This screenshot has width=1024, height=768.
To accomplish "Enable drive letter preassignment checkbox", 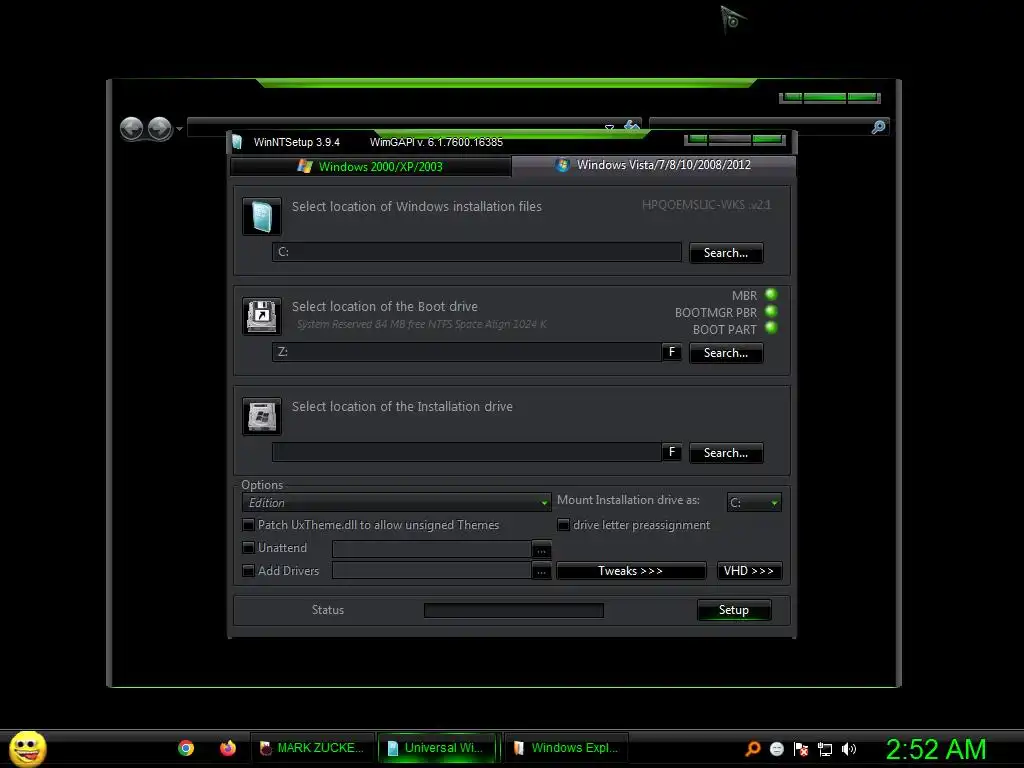I will click(564, 525).
